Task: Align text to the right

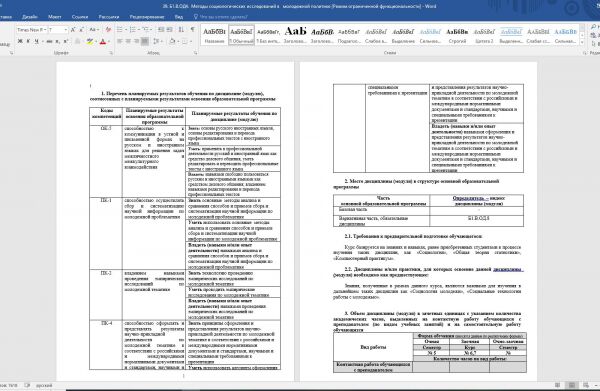Action: point(137,41)
